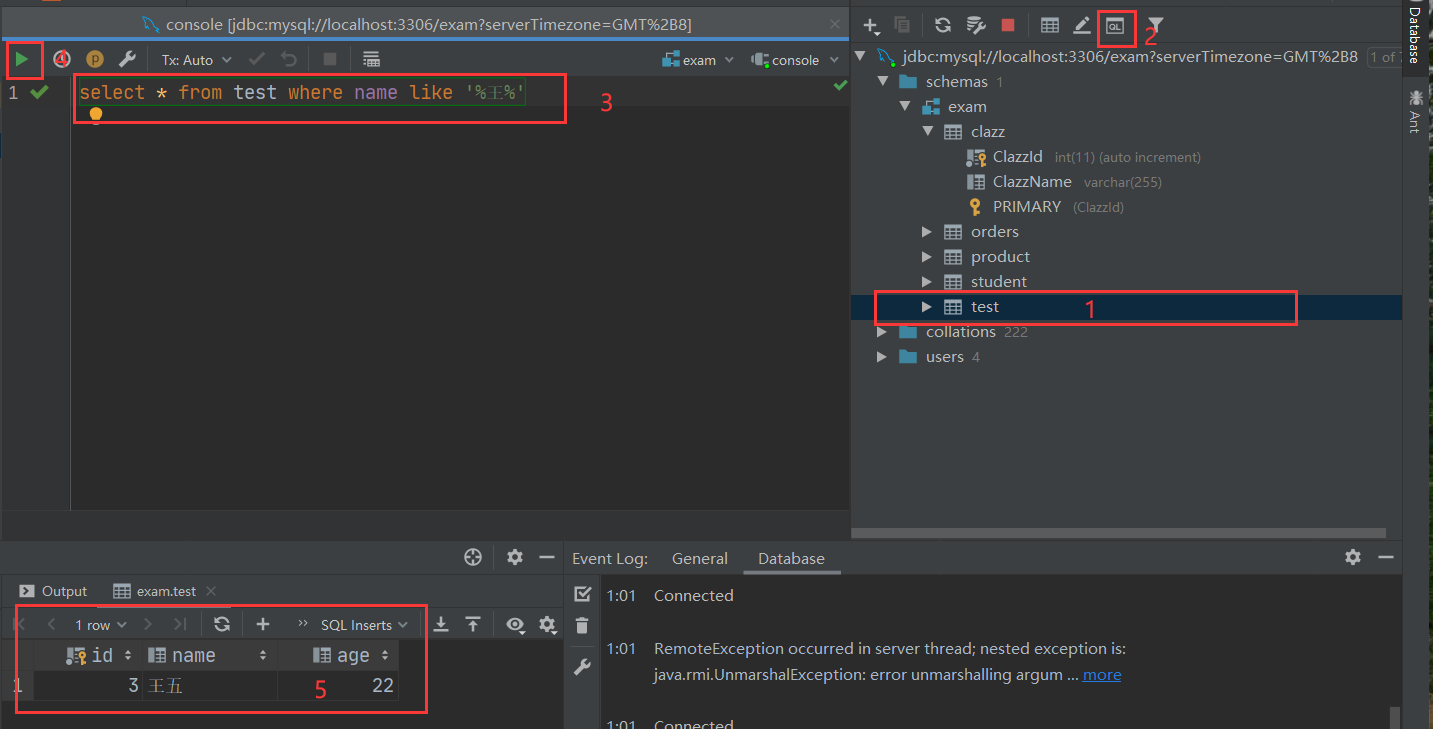
Task: Switch Event Log to General tab
Action: (x=700, y=559)
